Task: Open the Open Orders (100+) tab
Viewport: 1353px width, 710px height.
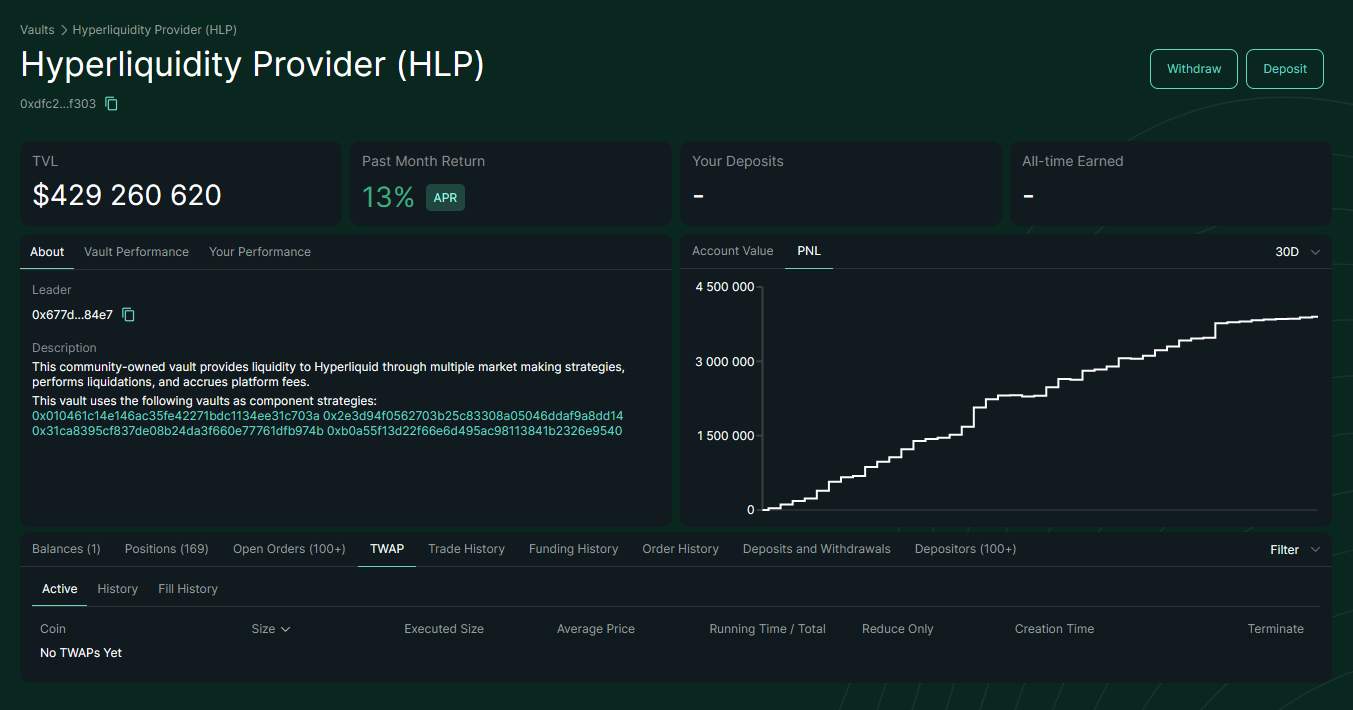Action: [289, 549]
